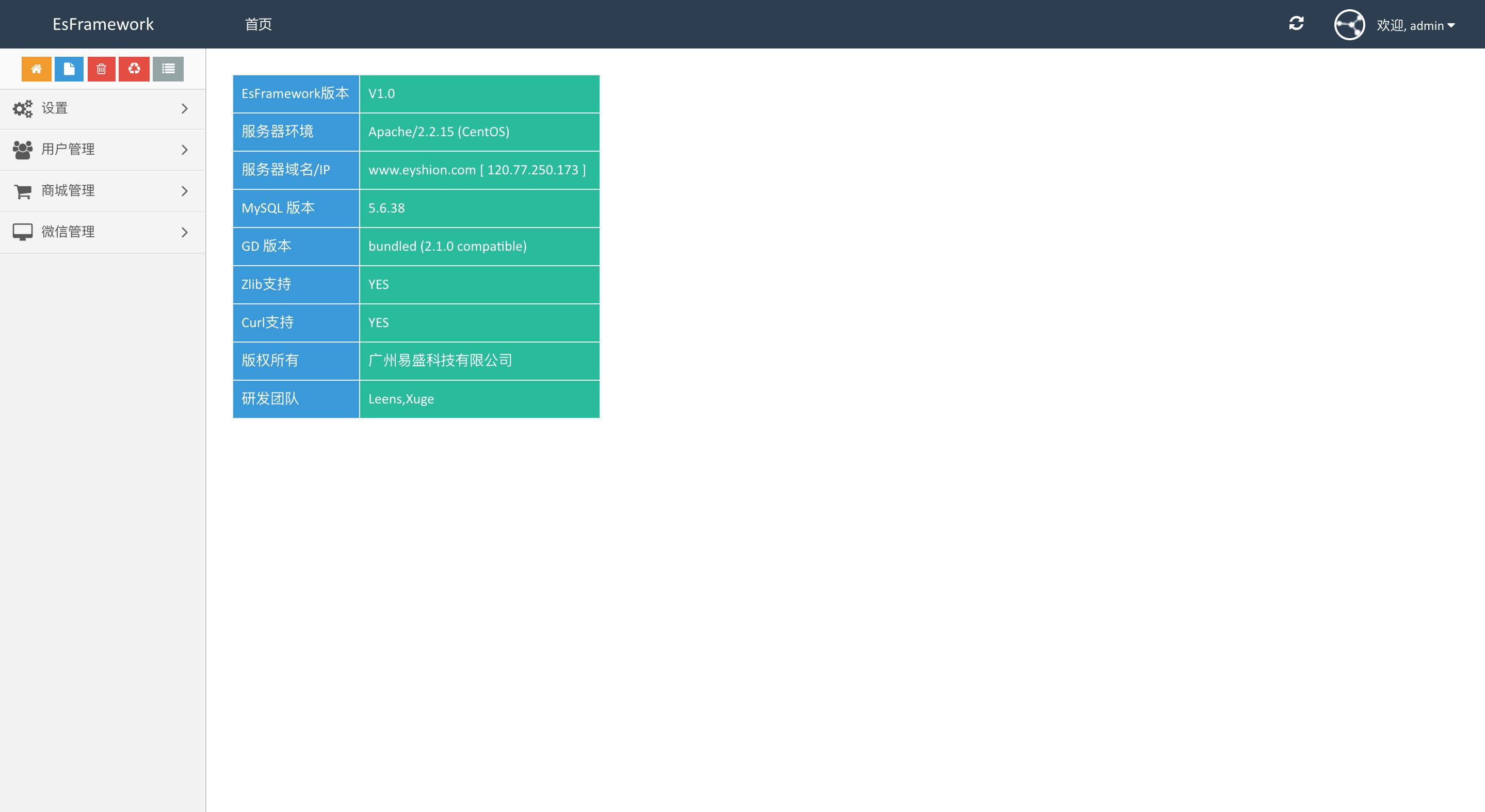Click the red recycle icon button
This screenshot has height=812, width=1485.
[x=134, y=69]
